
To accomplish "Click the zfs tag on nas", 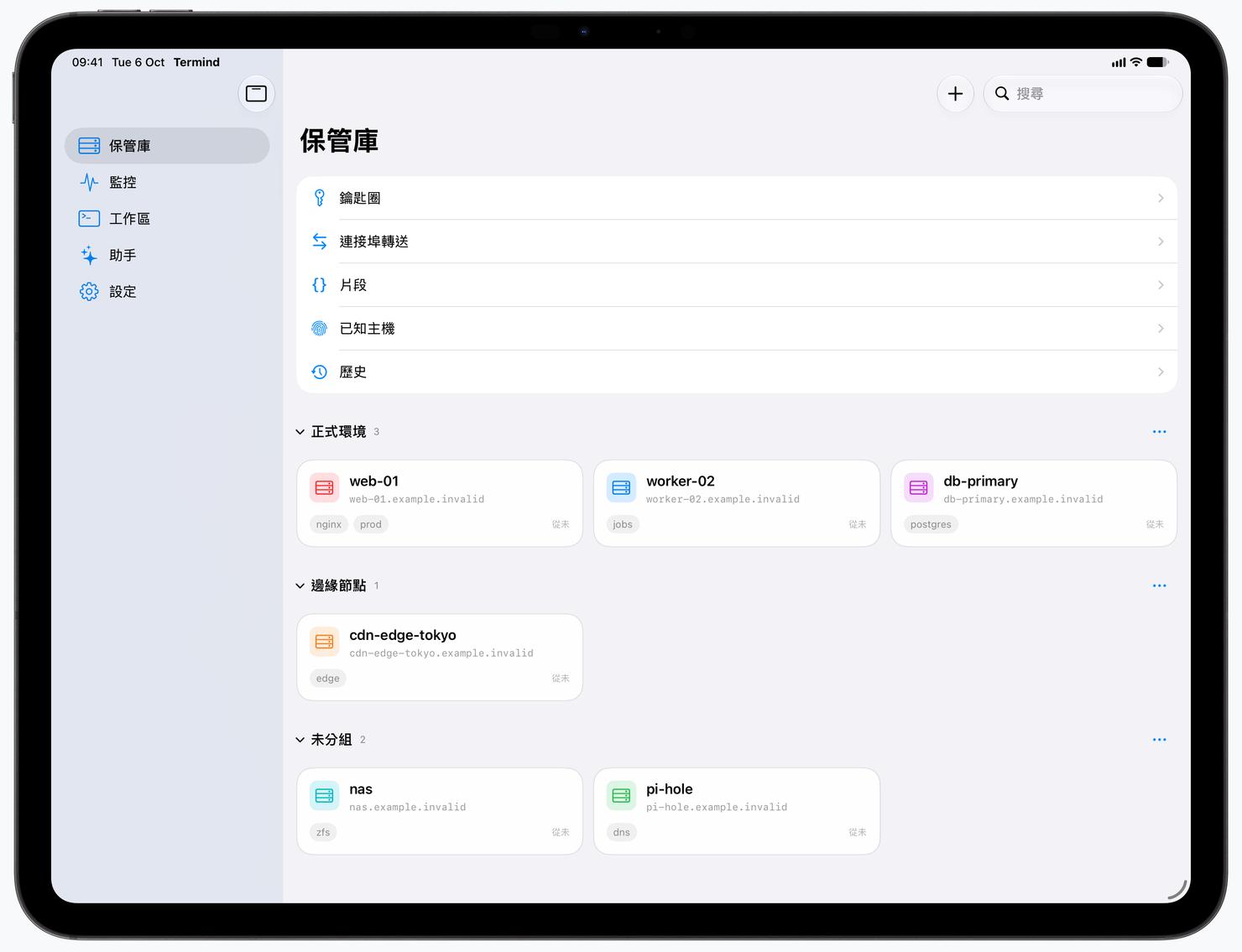I will [323, 832].
